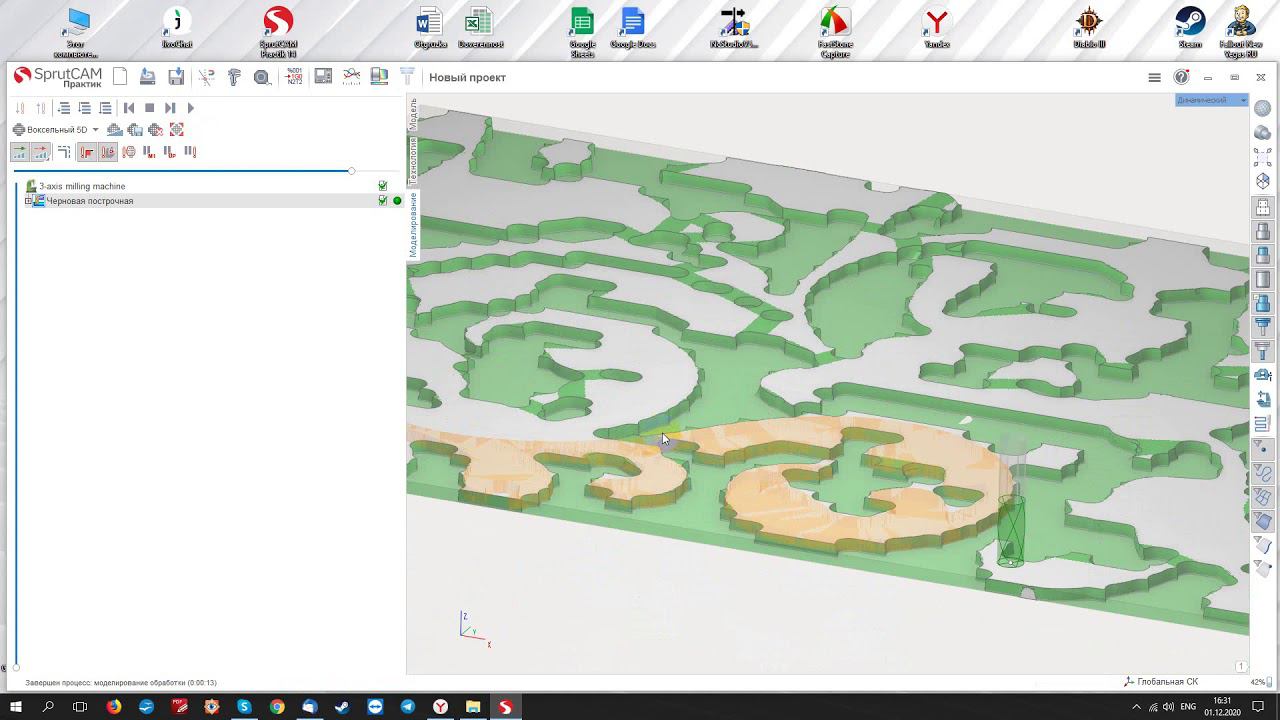Open the help question mark button
This screenshot has width=1280, height=720.
point(1181,77)
